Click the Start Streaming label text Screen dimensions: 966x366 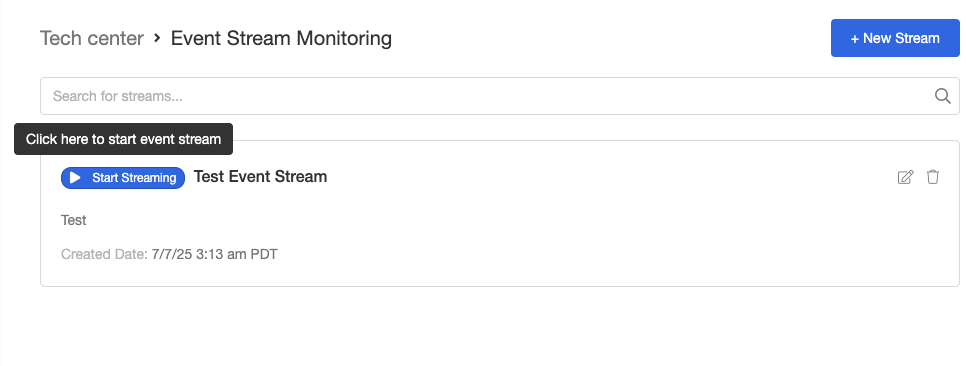click(x=134, y=178)
